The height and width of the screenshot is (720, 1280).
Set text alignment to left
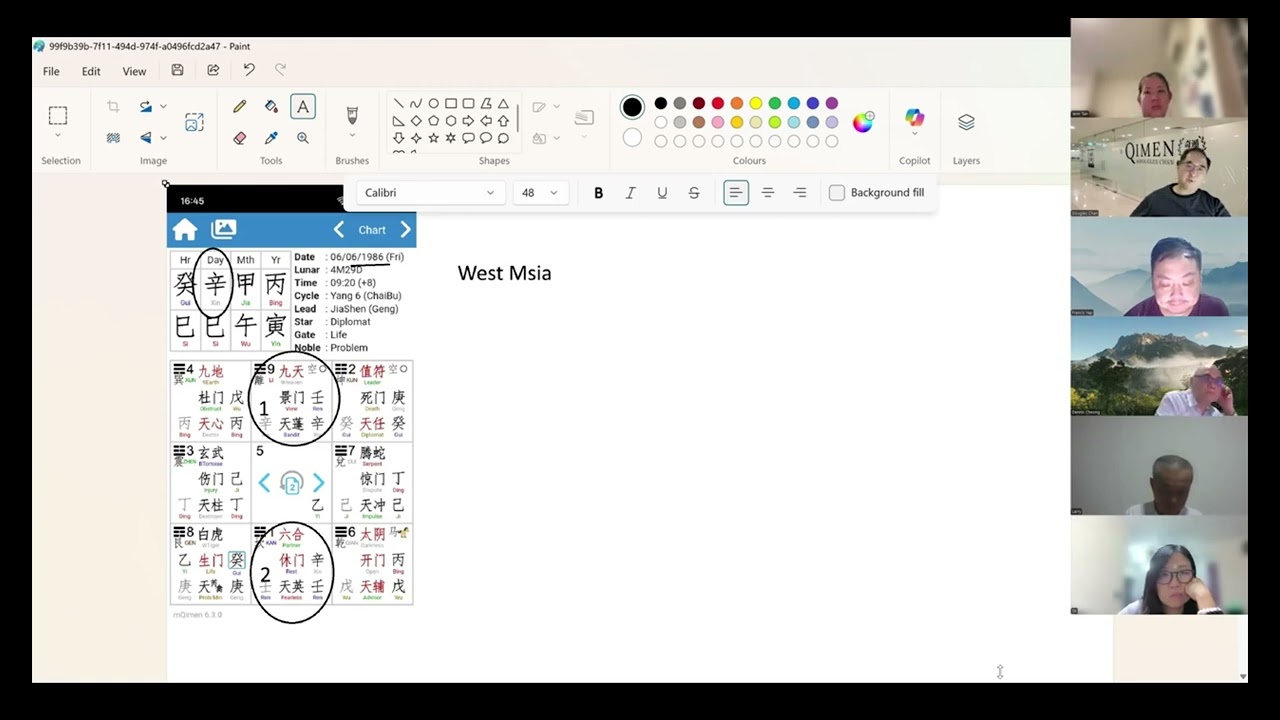click(736, 193)
